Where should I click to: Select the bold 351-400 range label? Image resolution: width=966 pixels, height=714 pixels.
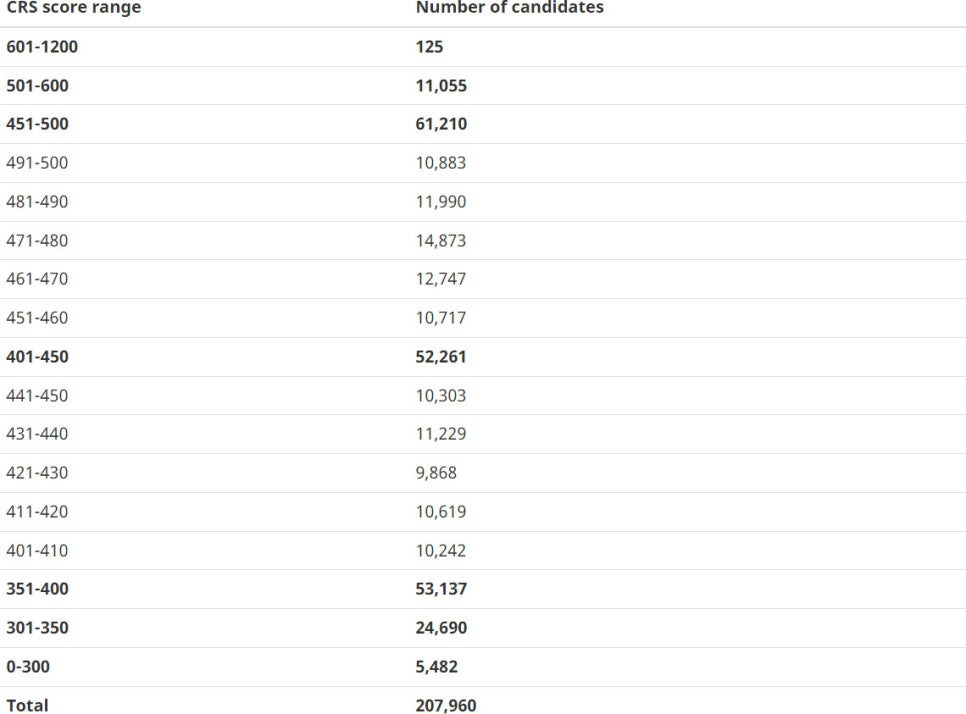coord(37,589)
